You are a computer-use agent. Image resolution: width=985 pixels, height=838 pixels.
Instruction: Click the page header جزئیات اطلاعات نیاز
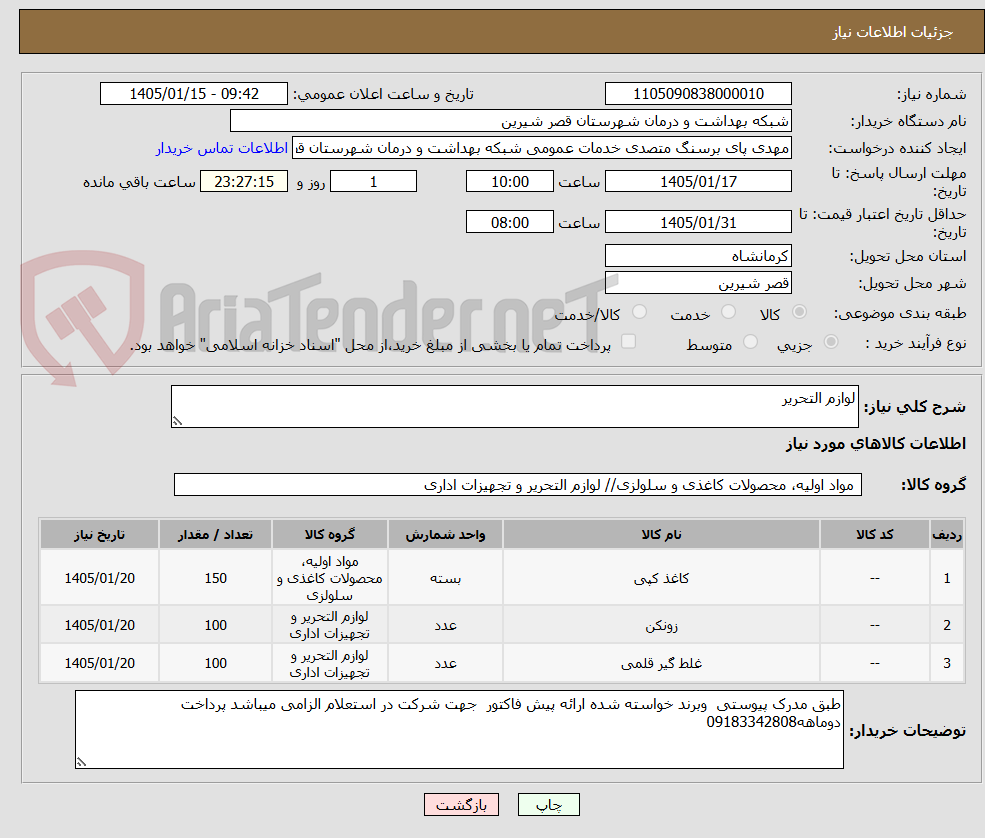click(x=893, y=32)
